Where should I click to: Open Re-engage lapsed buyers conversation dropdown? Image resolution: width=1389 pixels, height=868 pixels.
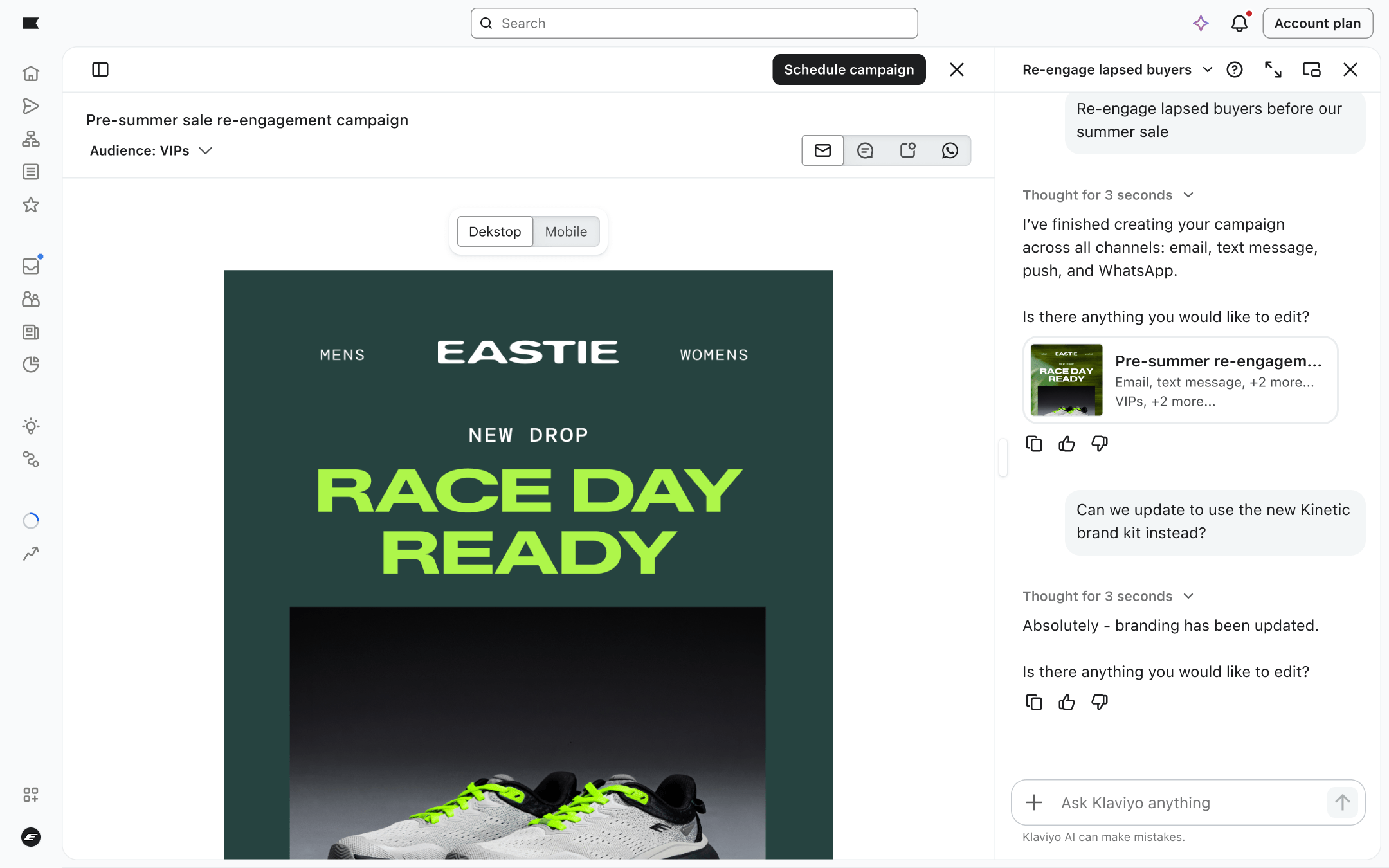tap(1118, 69)
